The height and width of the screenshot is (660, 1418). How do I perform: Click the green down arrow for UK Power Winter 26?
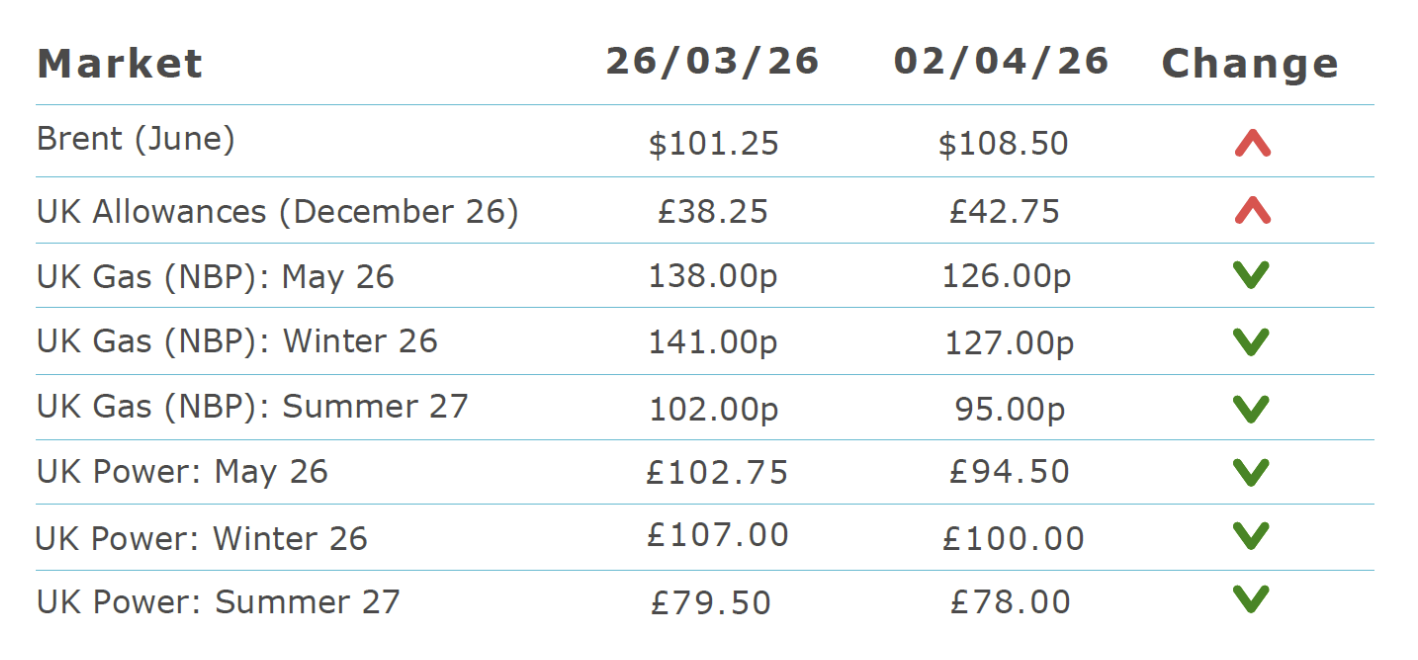(1251, 536)
